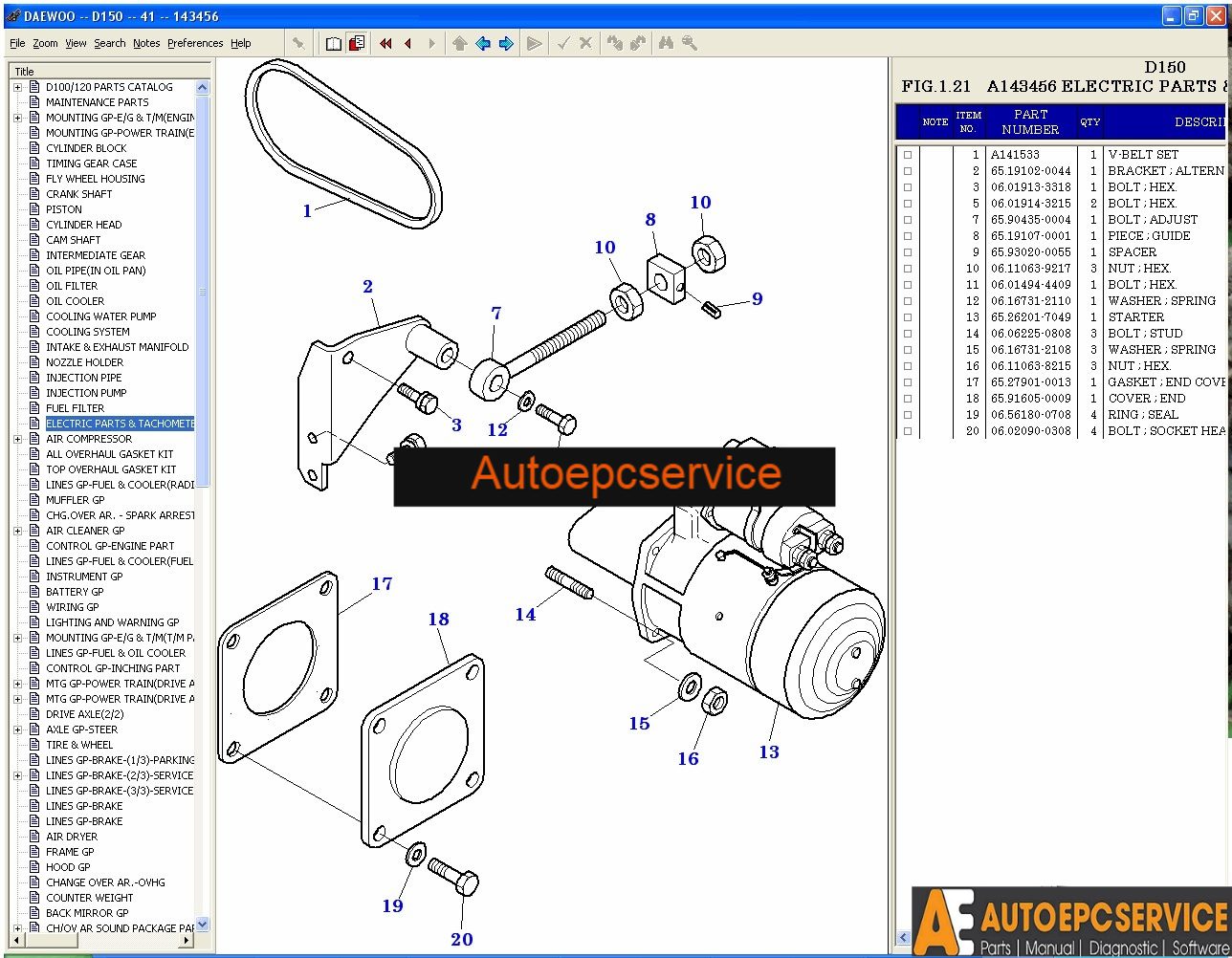The image size is (1232, 958).
Task: Open the Preferences menu
Action: pyautogui.click(x=195, y=43)
